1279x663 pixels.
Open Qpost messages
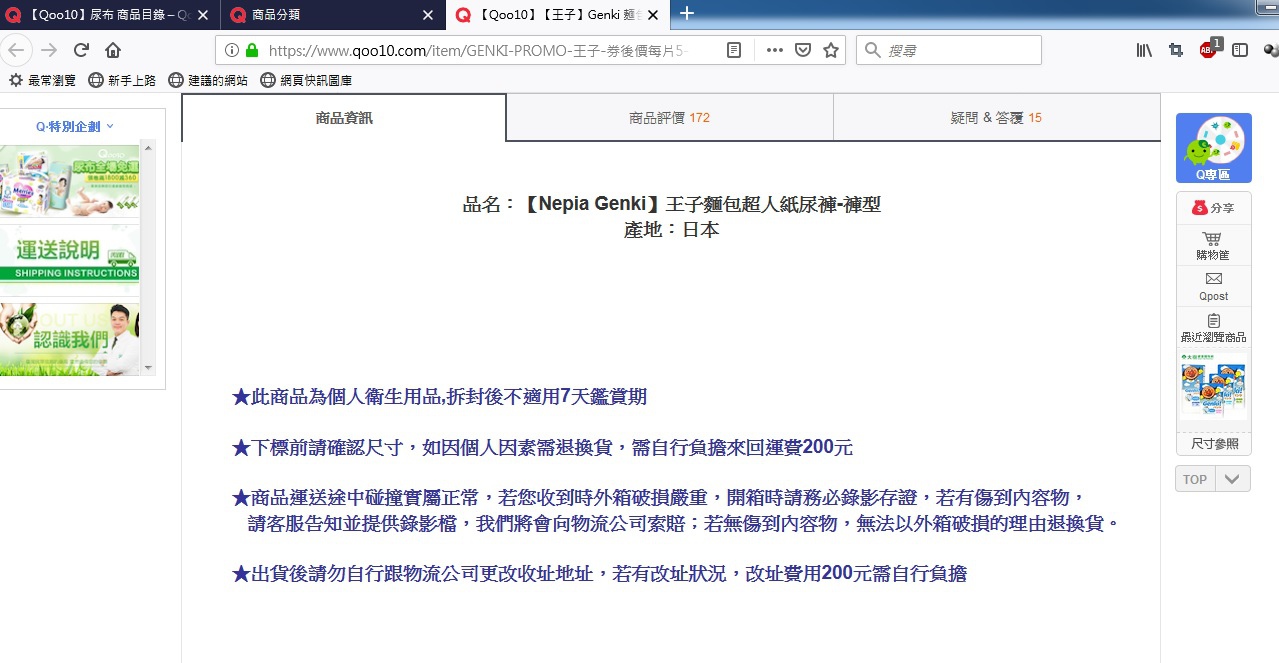[1213, 286]
